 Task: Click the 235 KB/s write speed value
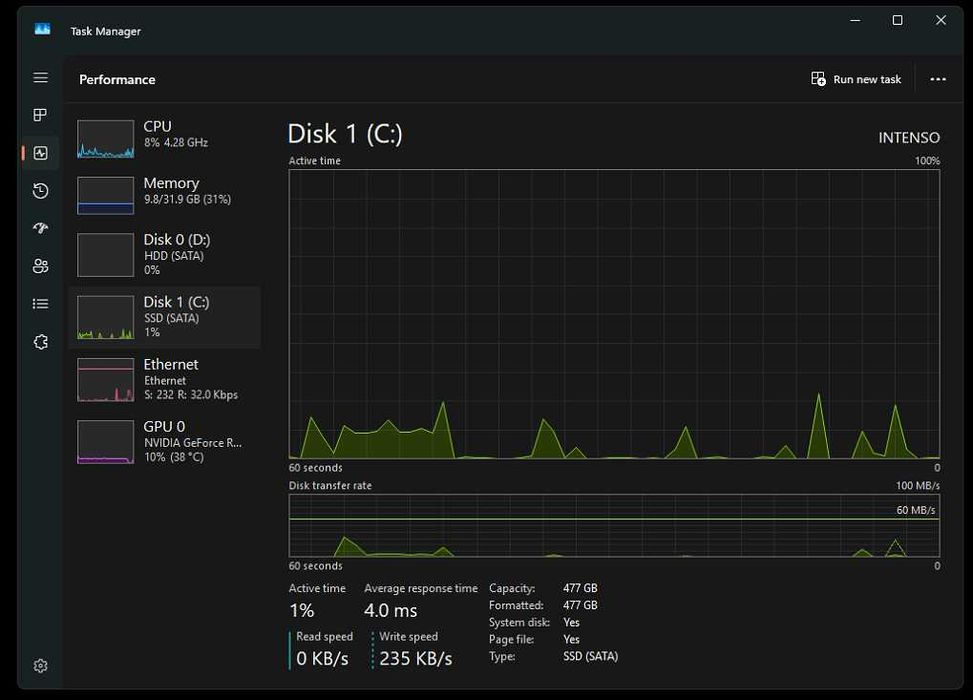coord(416,658)
